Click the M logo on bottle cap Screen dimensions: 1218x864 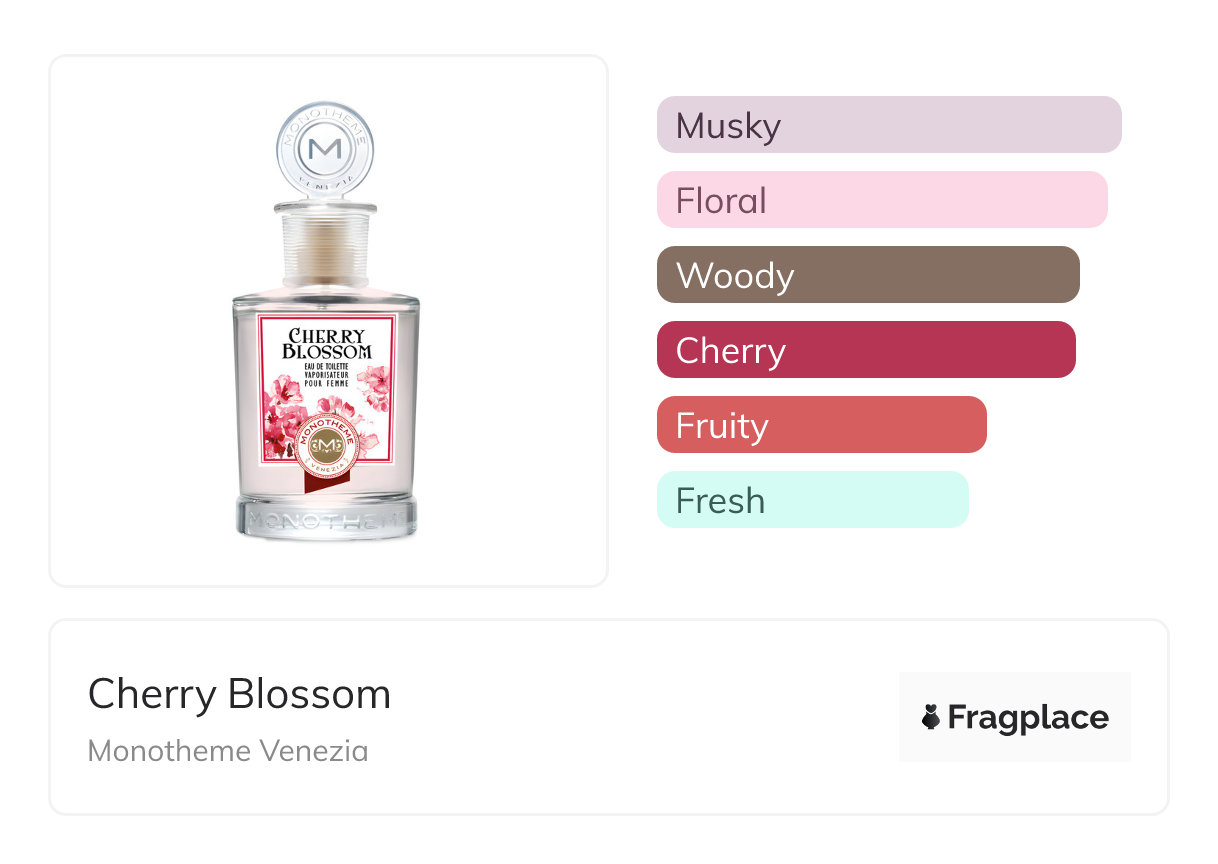326,150
